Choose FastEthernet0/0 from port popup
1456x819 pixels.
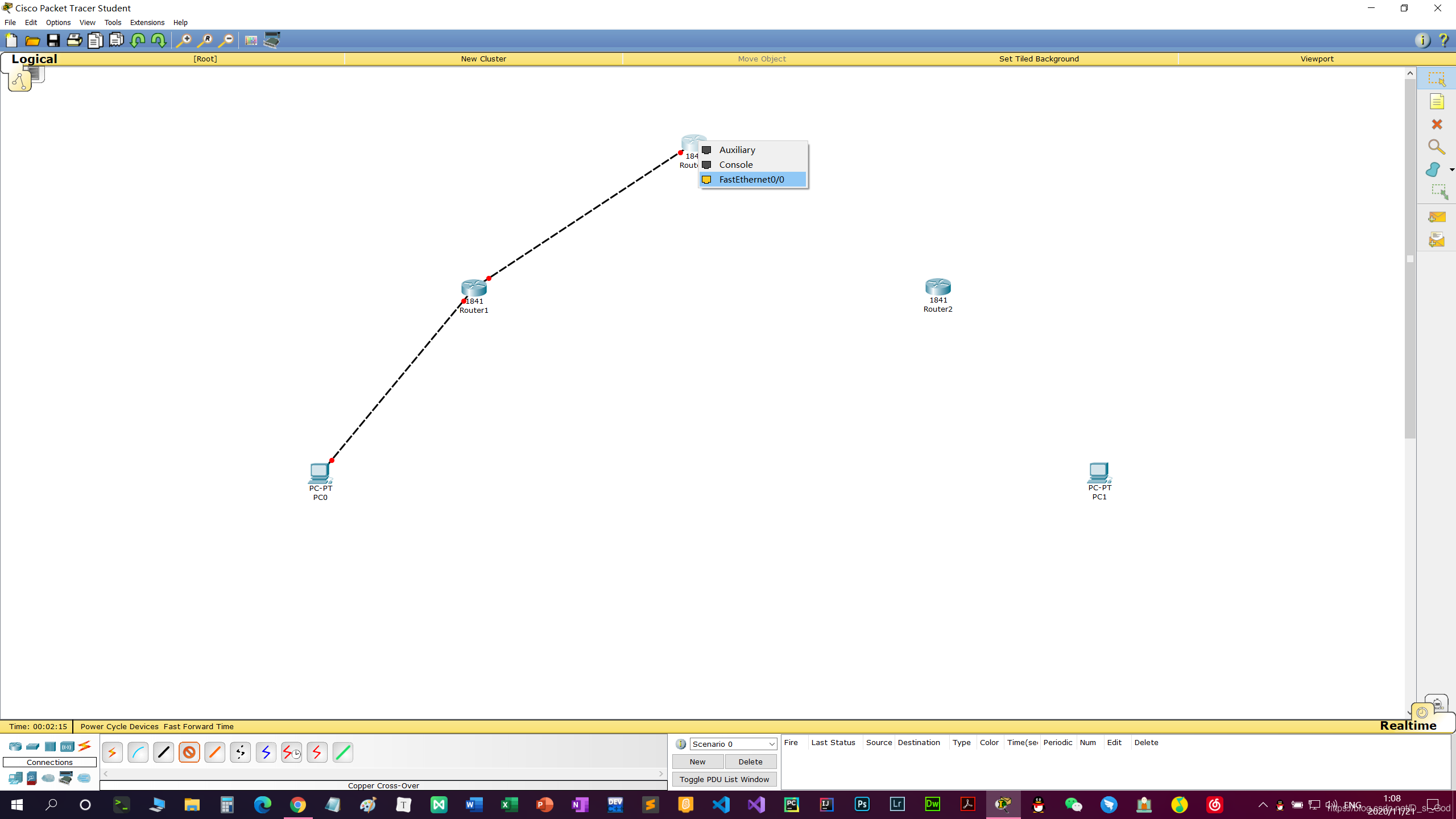point(751,179)
